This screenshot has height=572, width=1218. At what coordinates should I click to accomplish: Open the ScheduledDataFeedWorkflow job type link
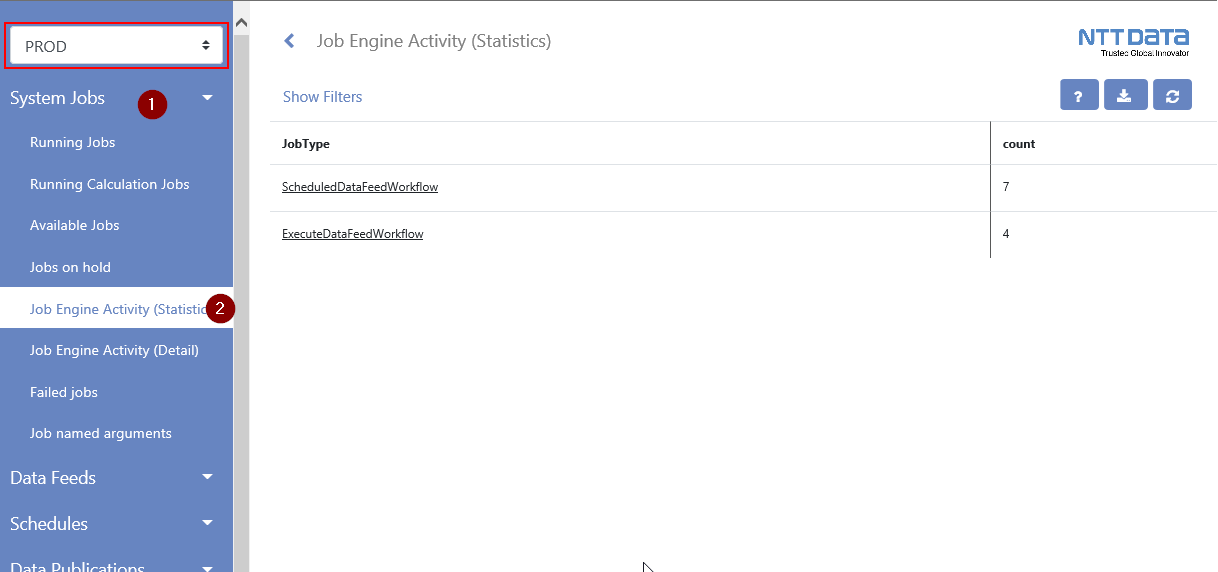click(x=360, y=187)
